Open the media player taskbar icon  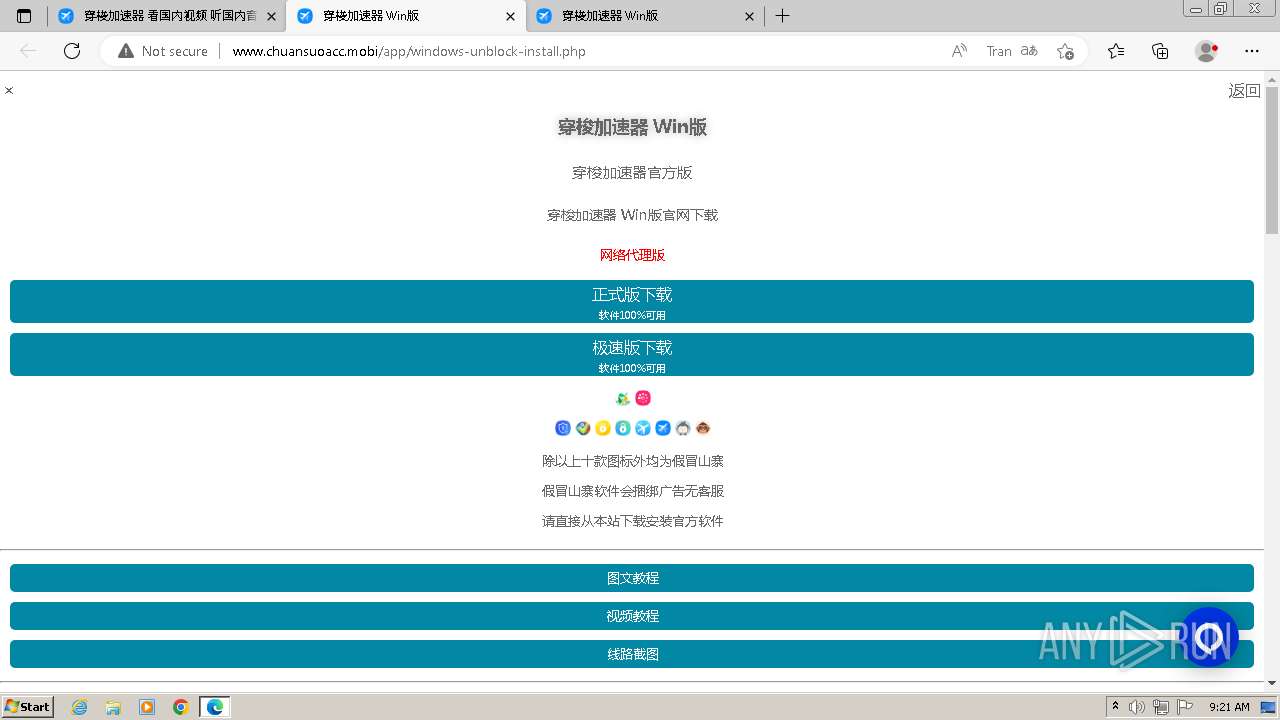147,707
